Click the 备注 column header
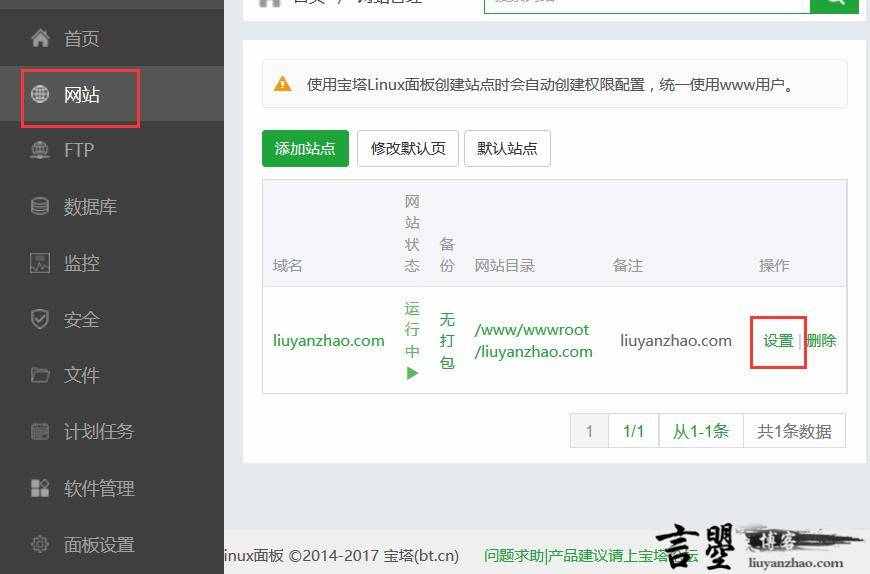The width and height of the screenshot is (870, 574). pos(628,266)
